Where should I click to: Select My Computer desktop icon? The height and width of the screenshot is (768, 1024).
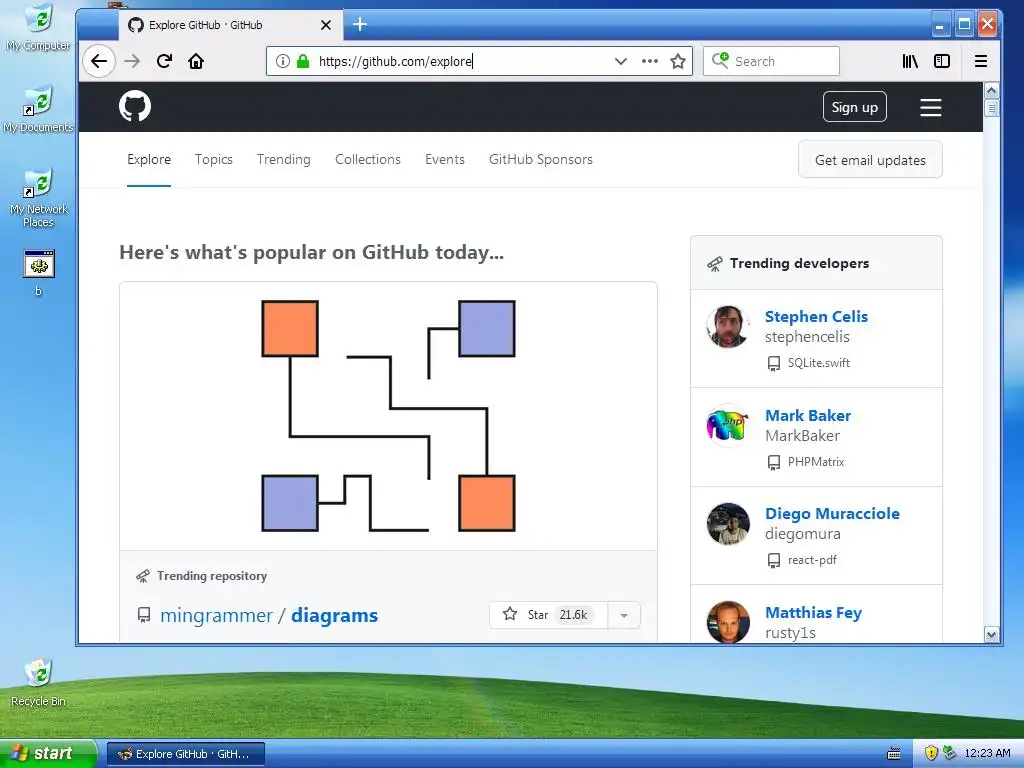(39, 27)
